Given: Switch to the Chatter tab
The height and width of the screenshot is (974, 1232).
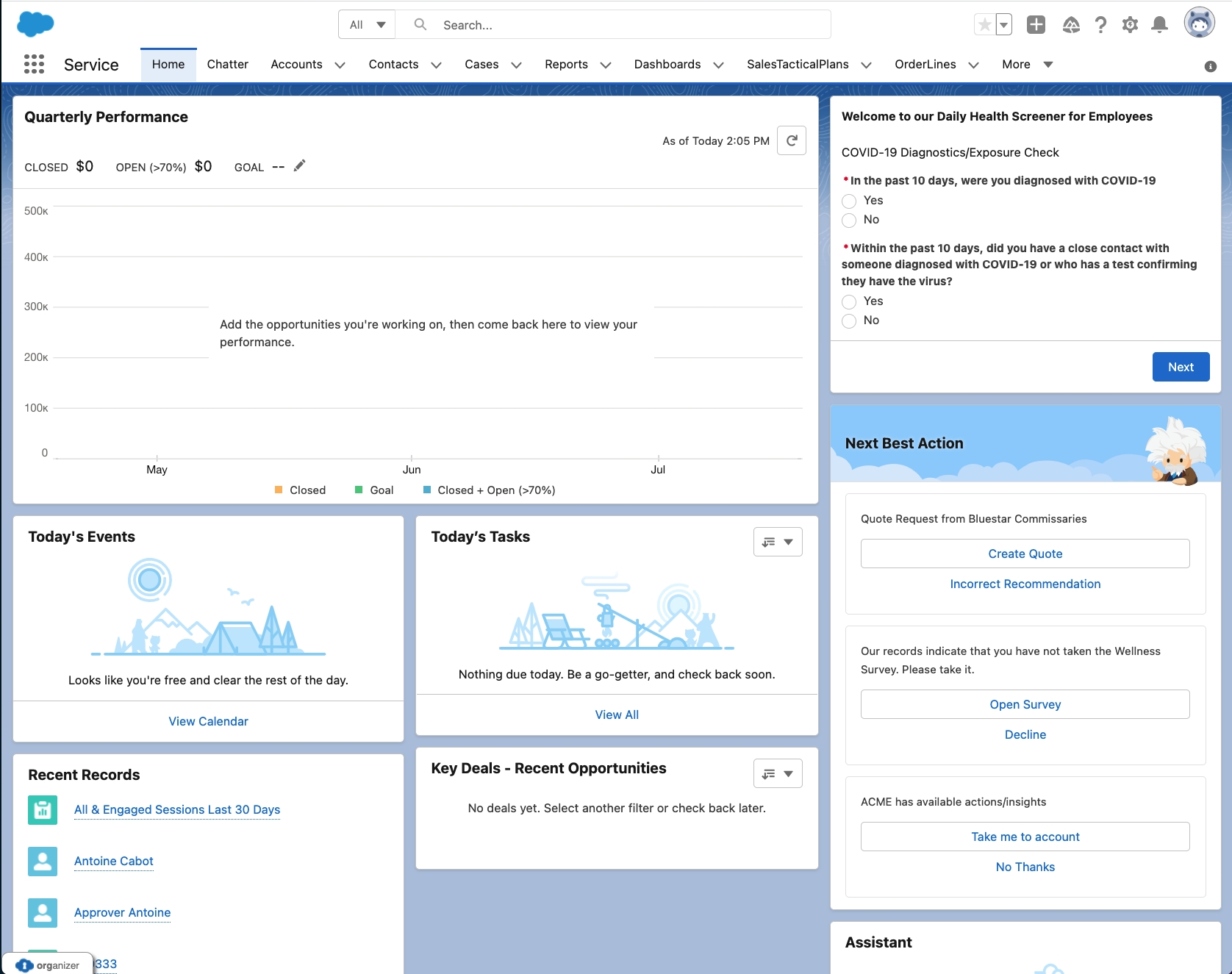Looking at the screenshot, I should click(x=228, y=65).
